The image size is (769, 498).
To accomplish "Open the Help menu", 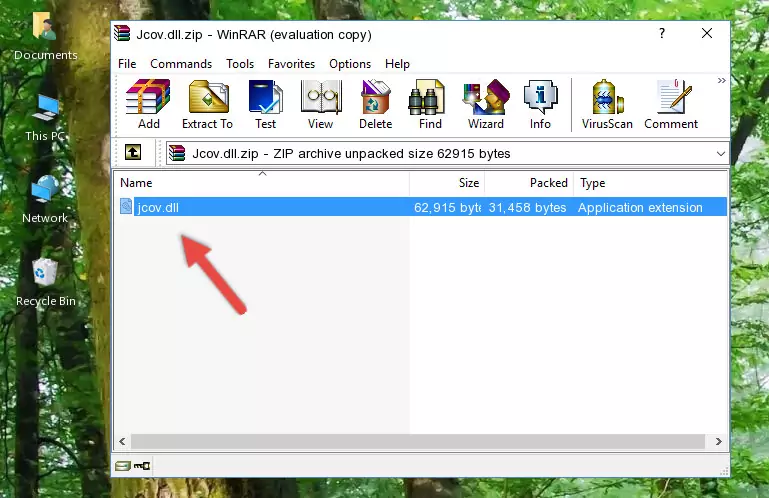I will tap(397, 64).
